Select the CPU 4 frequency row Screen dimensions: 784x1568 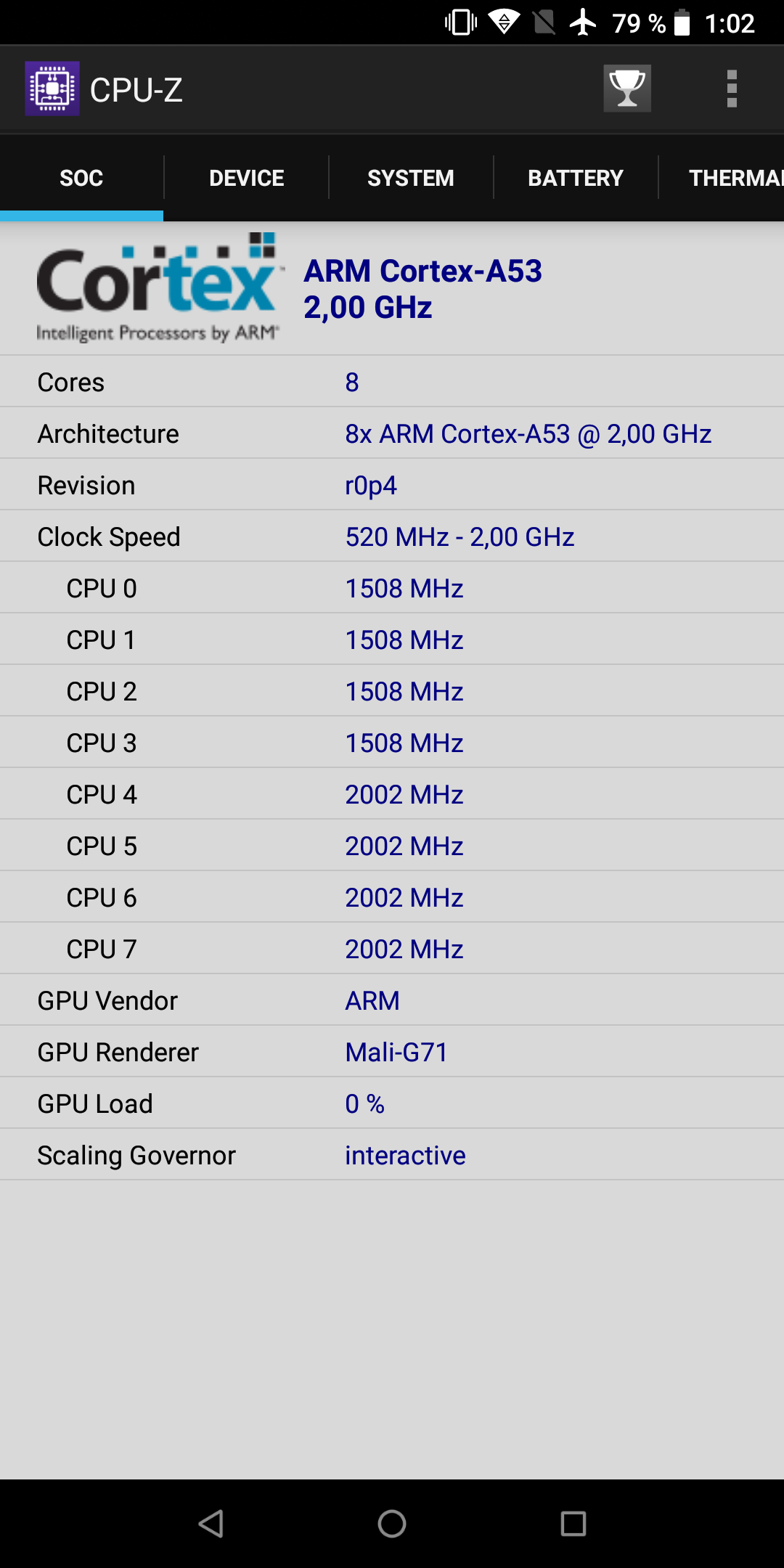coord(392,794)
